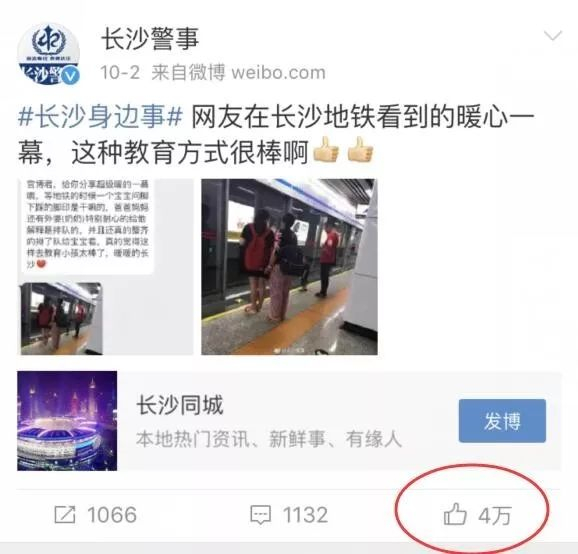Screen dimensions: 578x554
Task: Open the 长沙同城 stadium cover image
Action: tap(67, 421)
